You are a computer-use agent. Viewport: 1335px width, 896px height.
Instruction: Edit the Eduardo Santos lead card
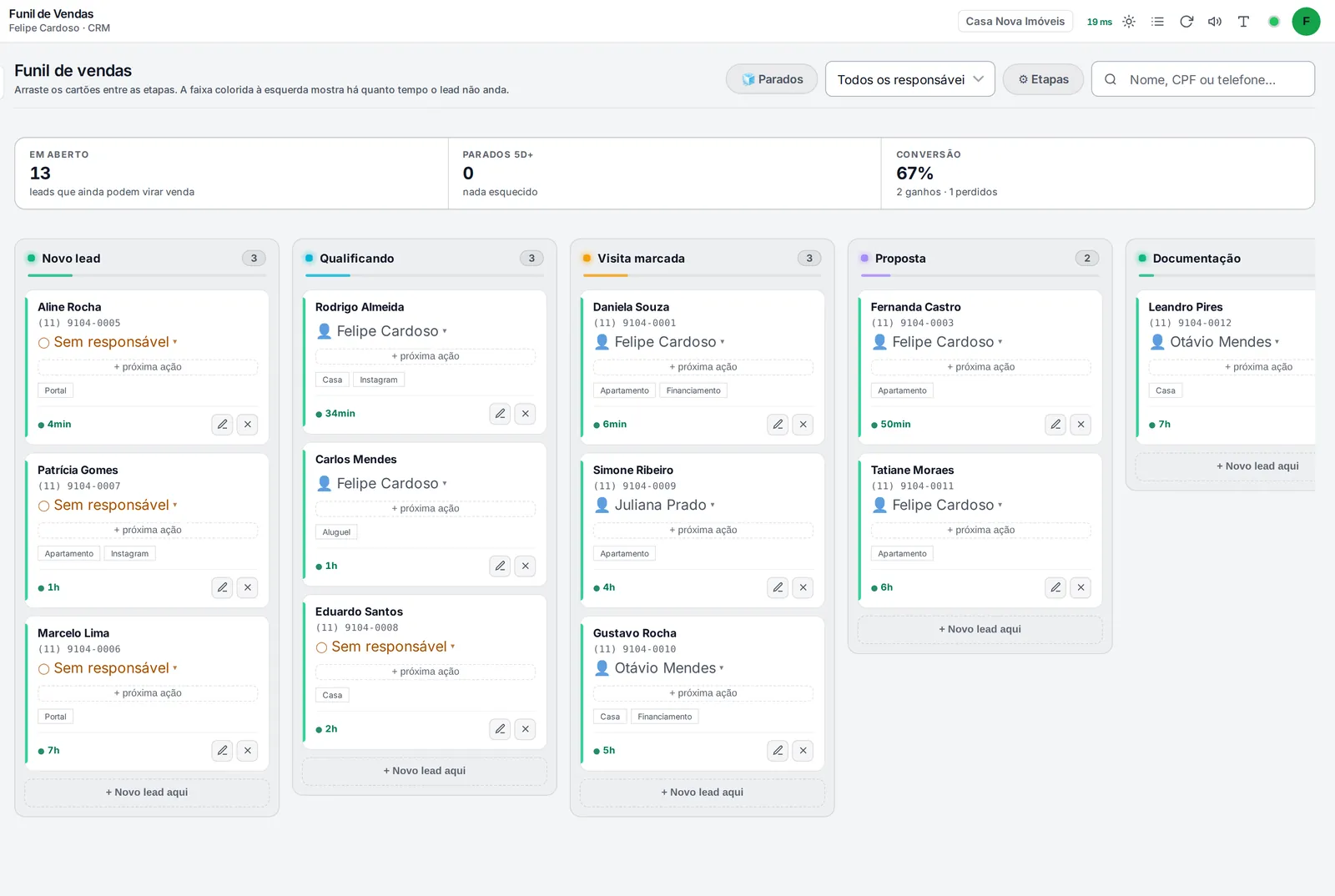(x=500, y=729)
